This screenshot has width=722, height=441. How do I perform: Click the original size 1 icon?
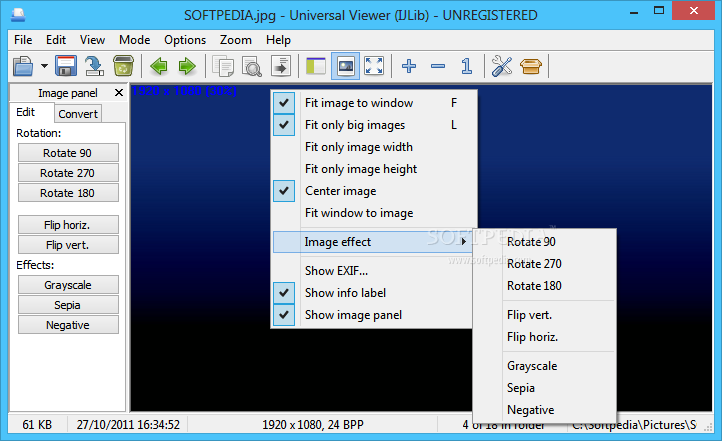tap(466, 66)
